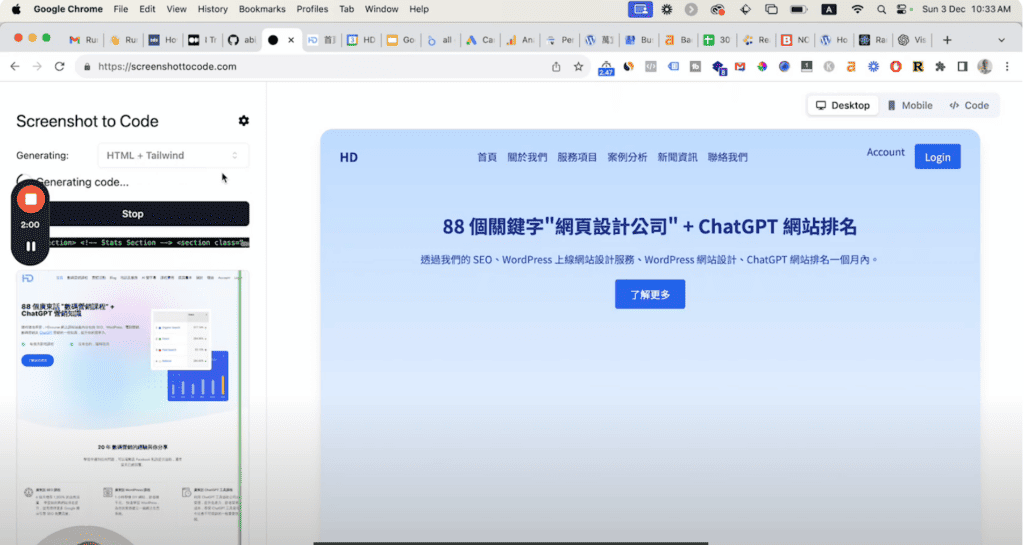Stop the screen recording with the red button
This screenshot has width=1024, height=545.
[x=31, y=199]
